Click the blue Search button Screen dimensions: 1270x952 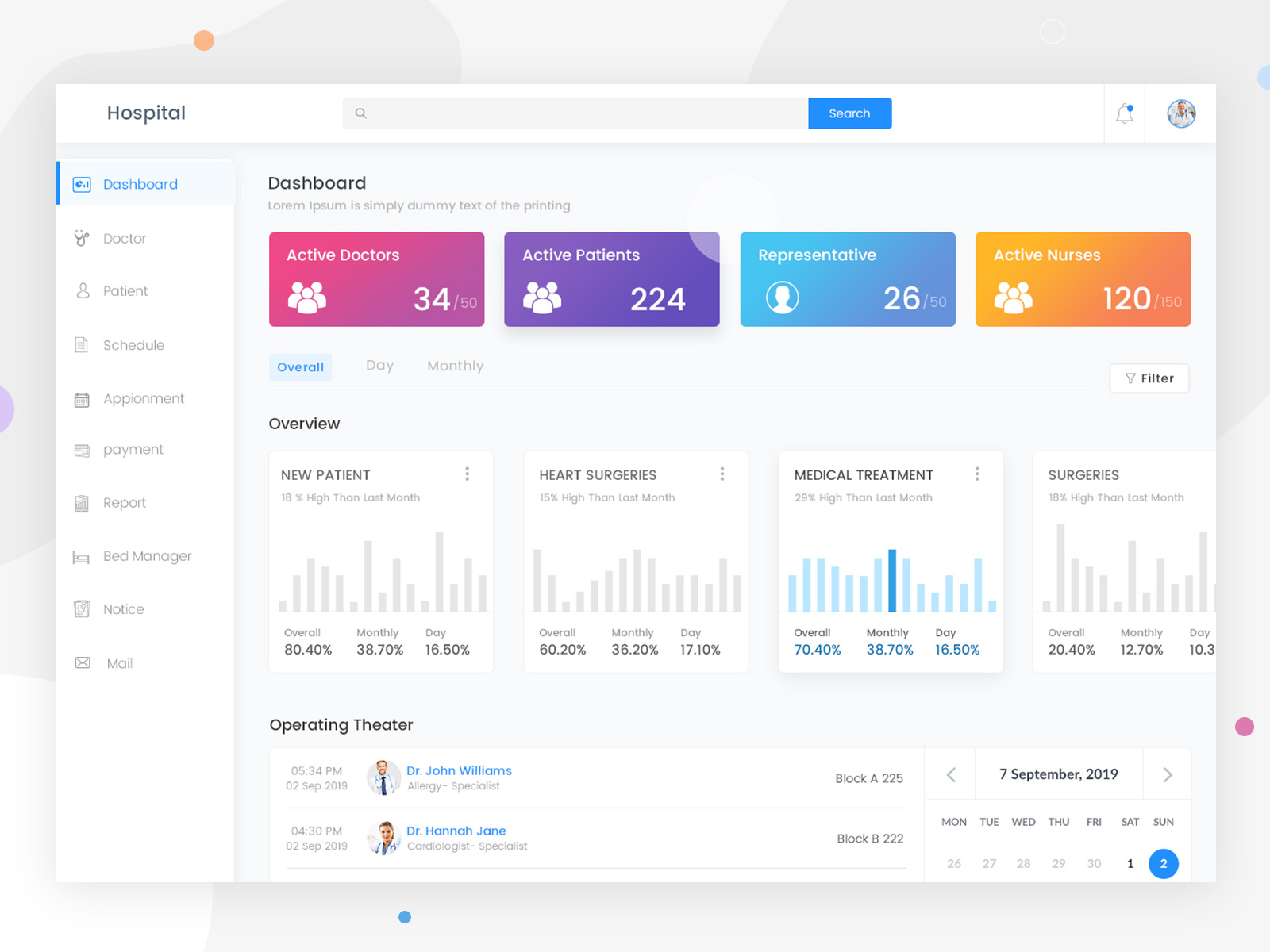[x=849, y=113]
